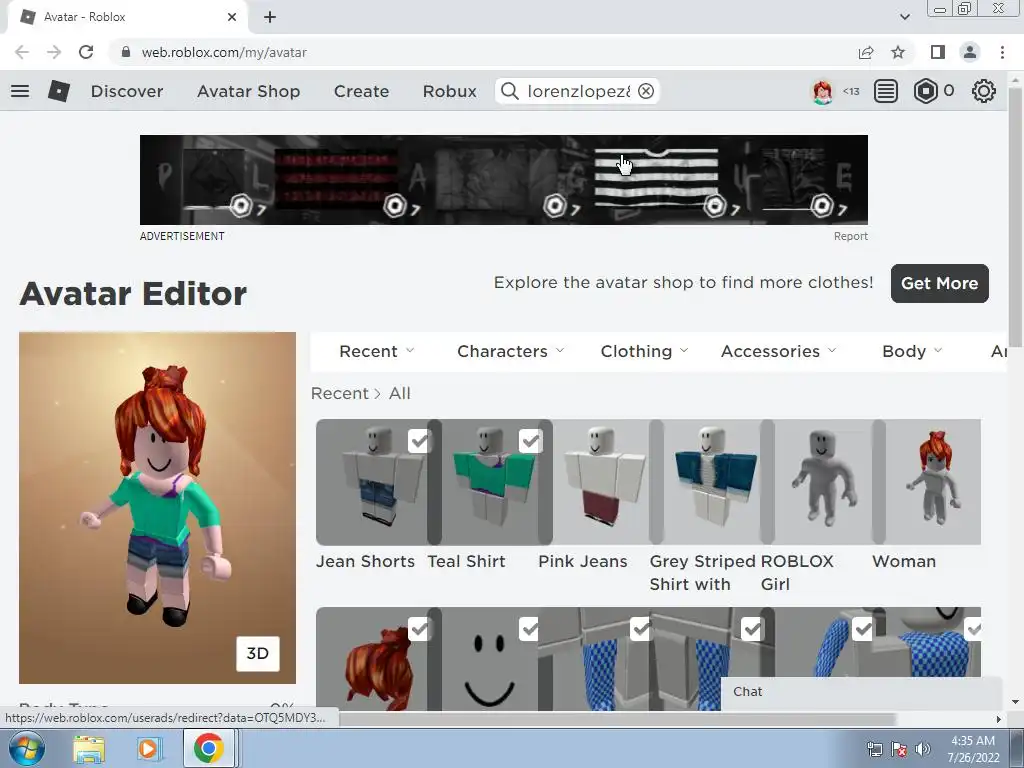Close the Avatar - Roblox tab
Screen dimensions: 1024x768
coord(232,17)
